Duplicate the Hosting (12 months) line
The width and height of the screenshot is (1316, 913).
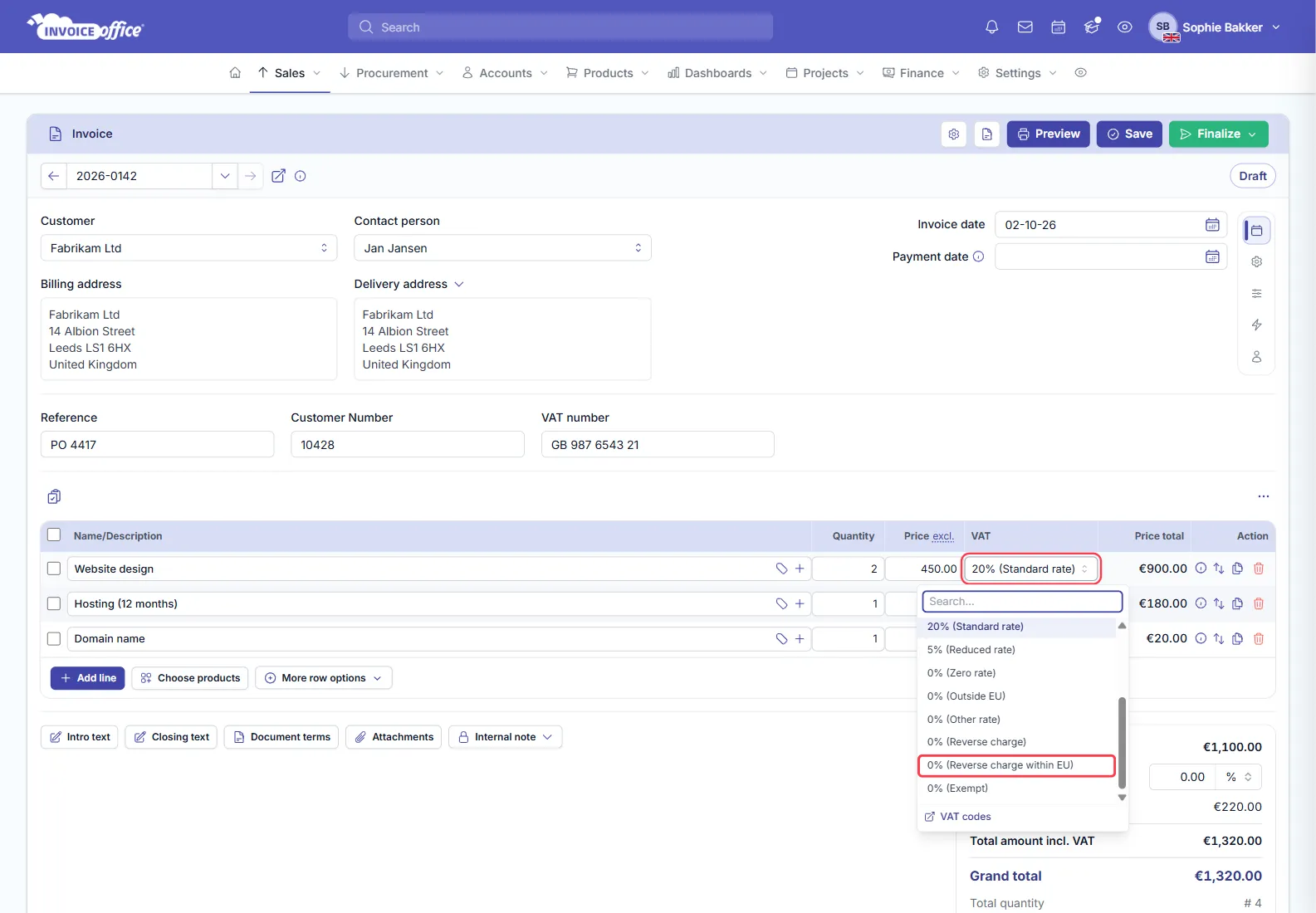point(1237,603)
